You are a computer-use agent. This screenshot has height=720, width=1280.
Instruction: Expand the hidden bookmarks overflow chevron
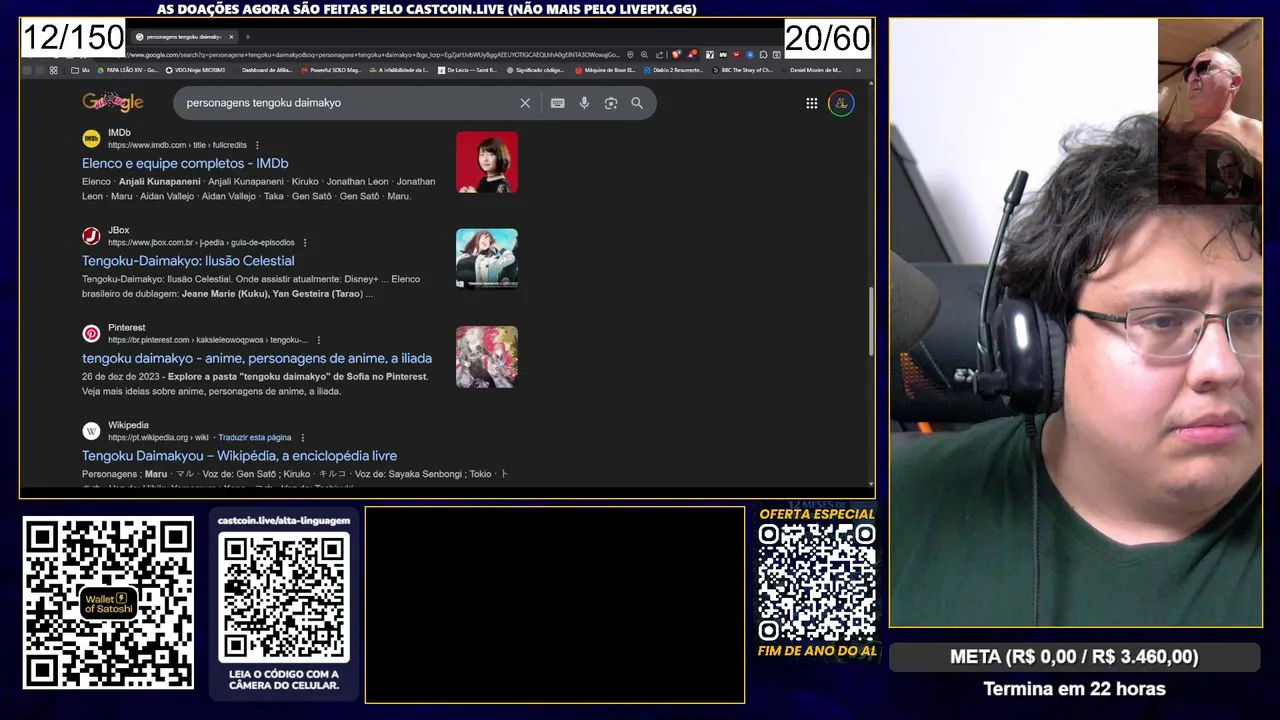point(858,70)
